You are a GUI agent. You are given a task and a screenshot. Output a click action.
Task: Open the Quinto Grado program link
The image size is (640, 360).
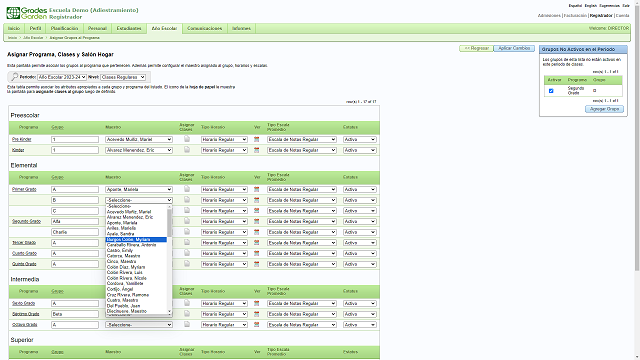click(x=24, y=264)
